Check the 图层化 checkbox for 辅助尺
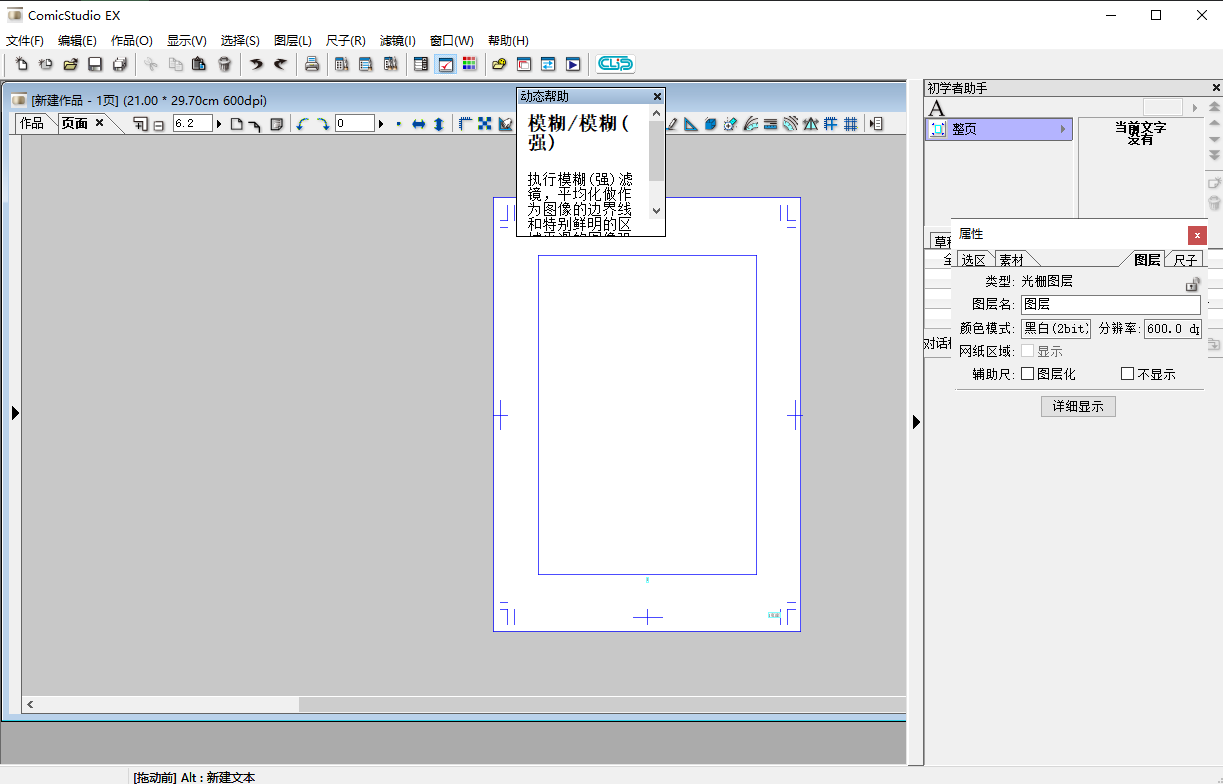Screen dimensions: 1223x784 click(1026, 373)
